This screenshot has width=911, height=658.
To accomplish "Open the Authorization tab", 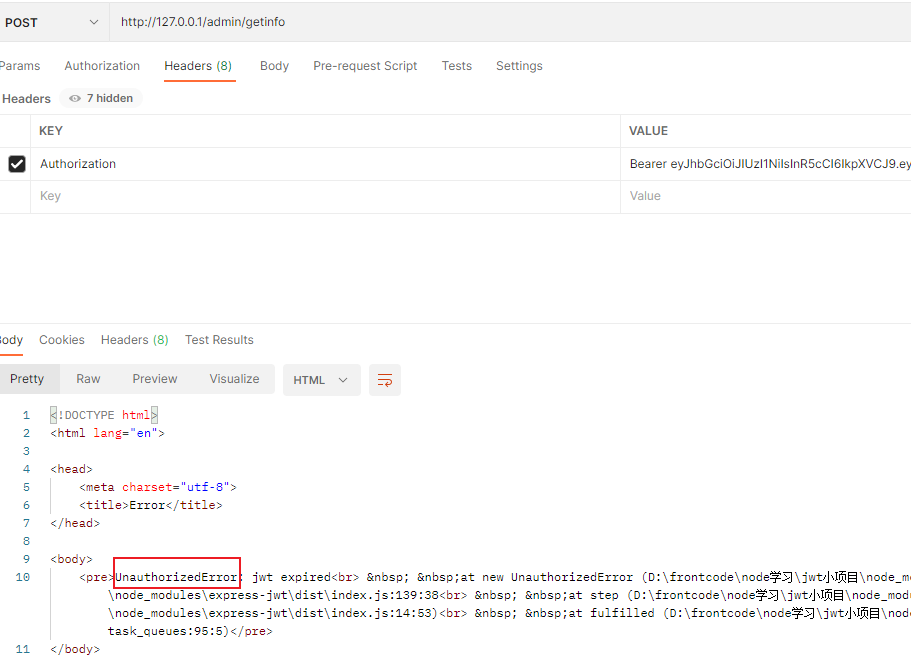I will tap(102, 66).
